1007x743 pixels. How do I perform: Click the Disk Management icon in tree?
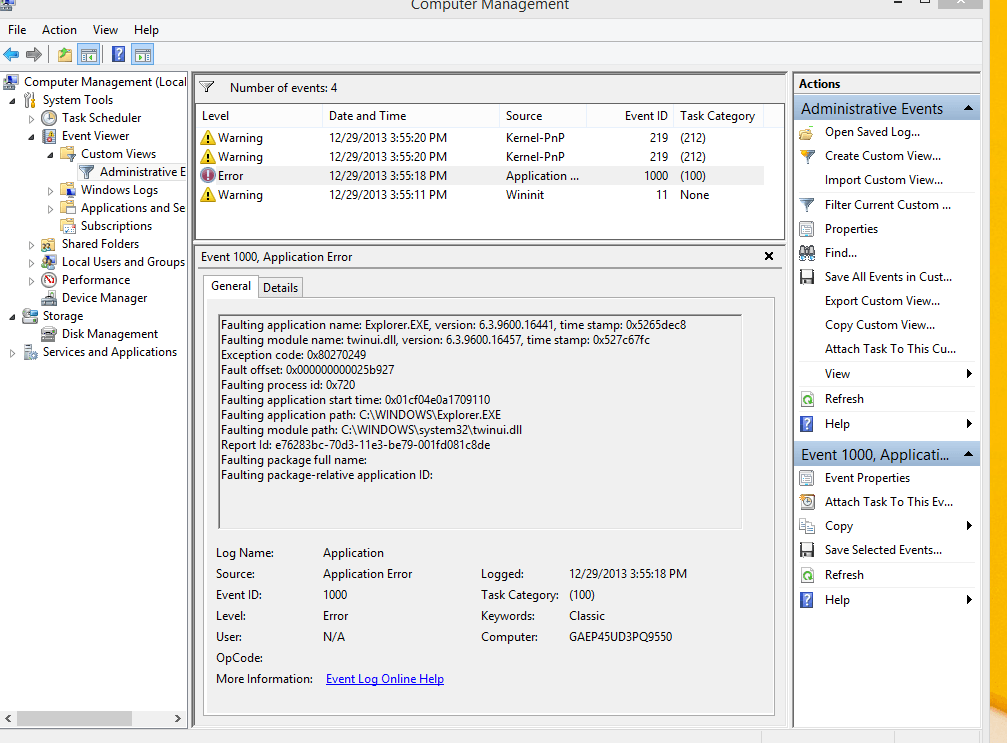(49, 334)
